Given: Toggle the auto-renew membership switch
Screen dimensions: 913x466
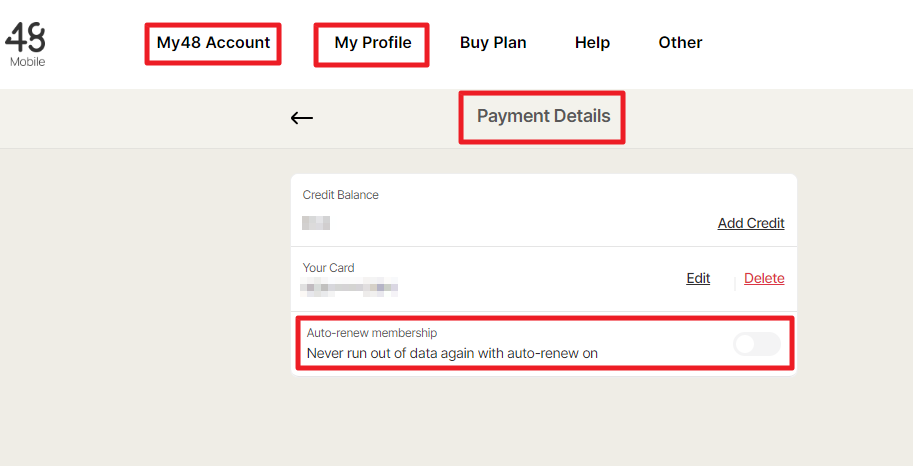Looking at the screenshot, I should coord(756,344).
